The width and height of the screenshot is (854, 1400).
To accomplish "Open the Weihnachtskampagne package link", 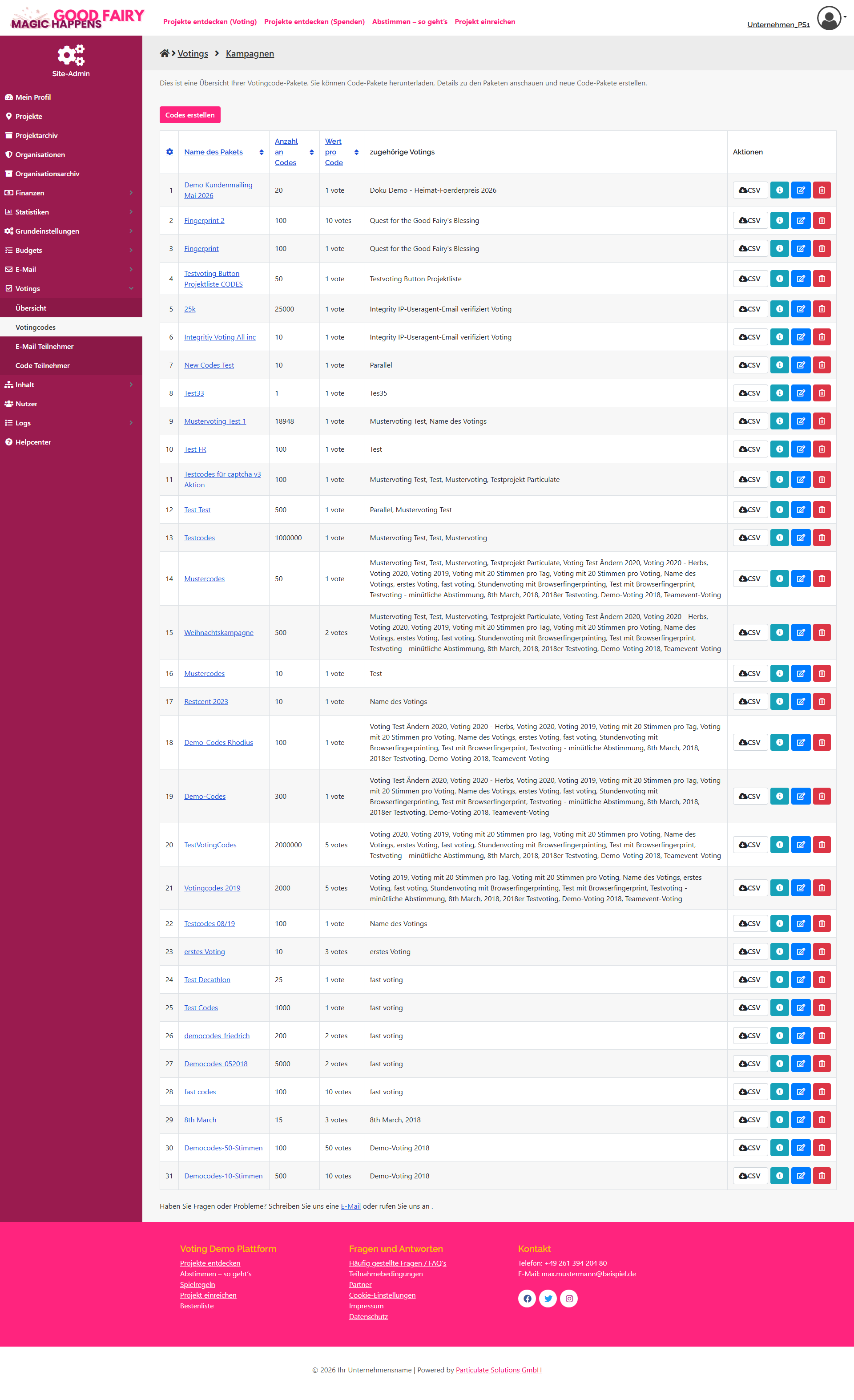I will [x=218, y=632].
